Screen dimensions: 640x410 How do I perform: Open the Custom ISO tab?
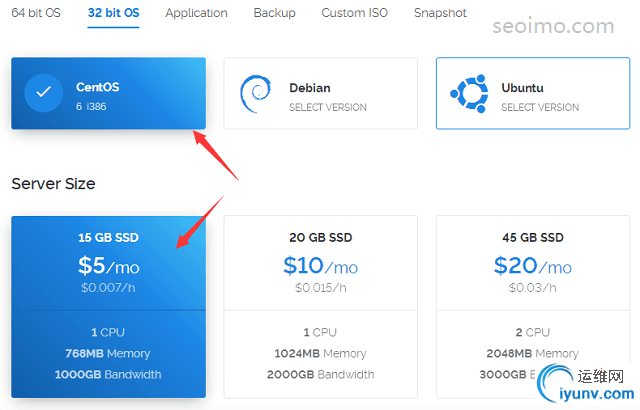(354, 13)
